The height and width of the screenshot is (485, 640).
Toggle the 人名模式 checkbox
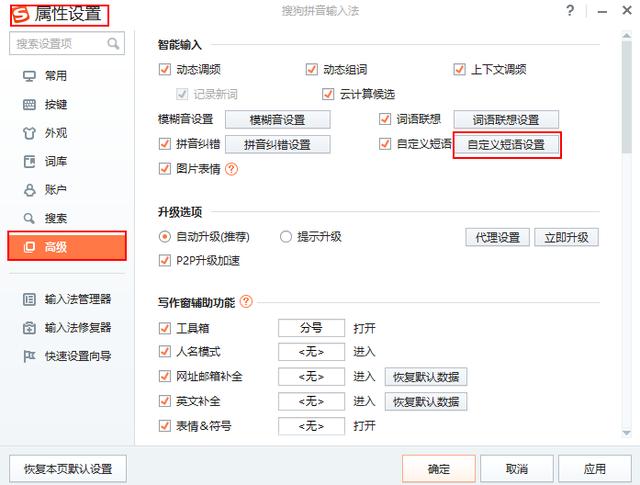(x=164, y=352)
